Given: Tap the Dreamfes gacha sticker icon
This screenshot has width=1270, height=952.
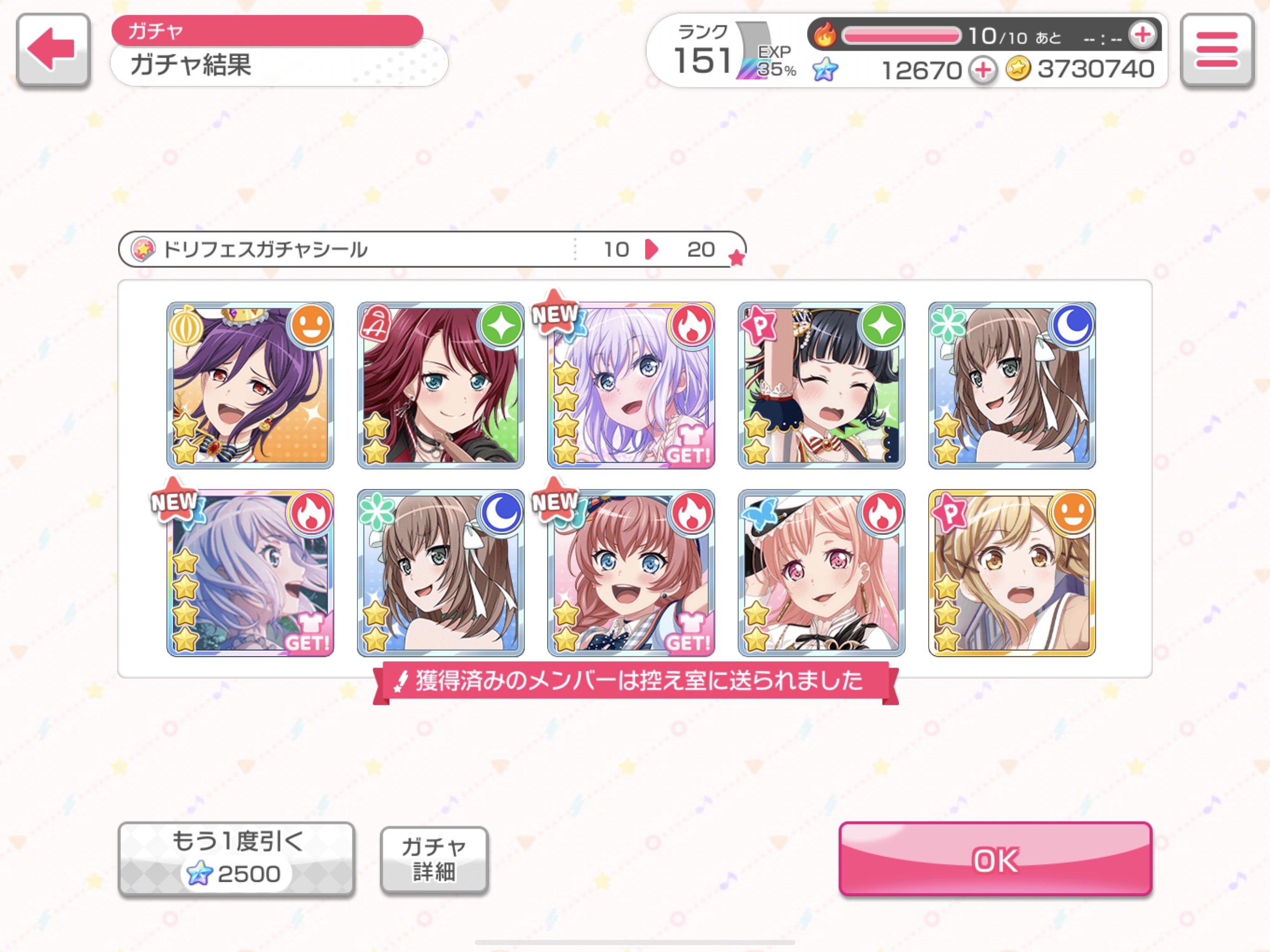Looking at the screenshot, I should coord(142,249).
